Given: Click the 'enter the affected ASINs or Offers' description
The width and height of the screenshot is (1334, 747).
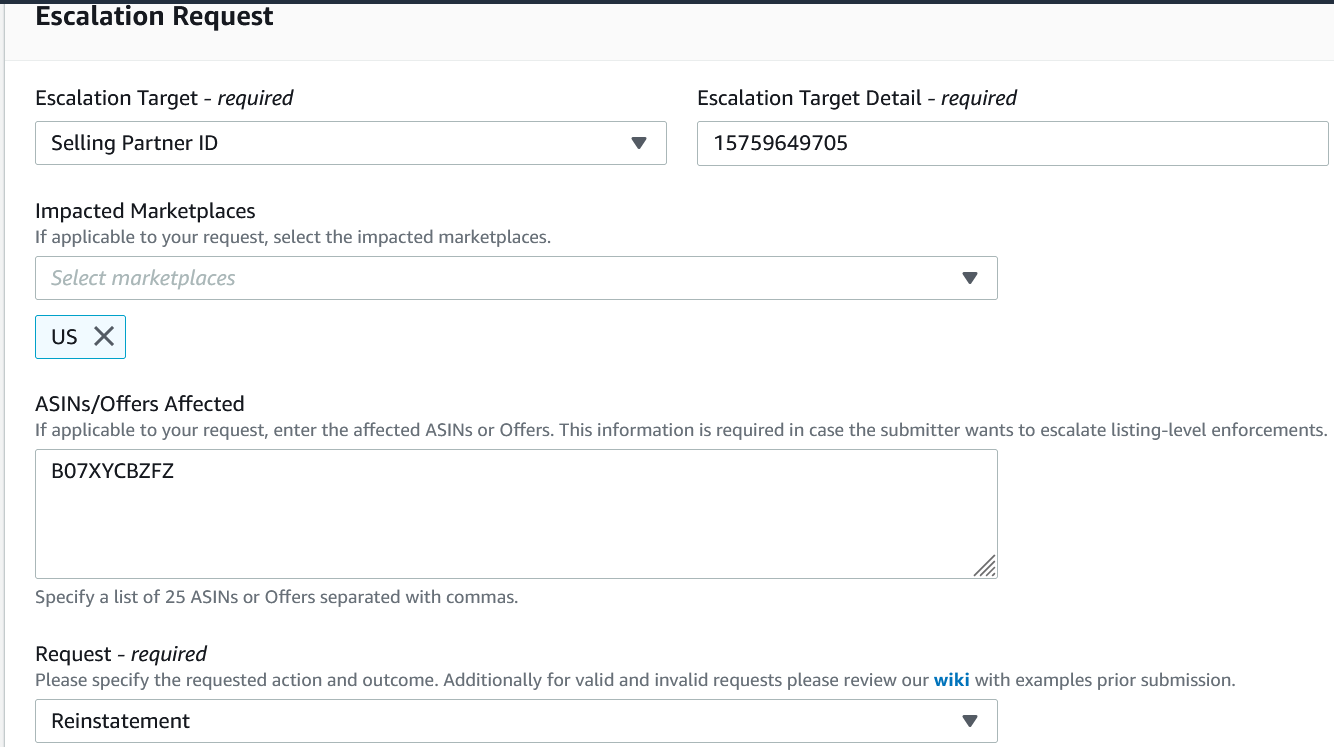Looking at the screenshot, I should [681, 430].
